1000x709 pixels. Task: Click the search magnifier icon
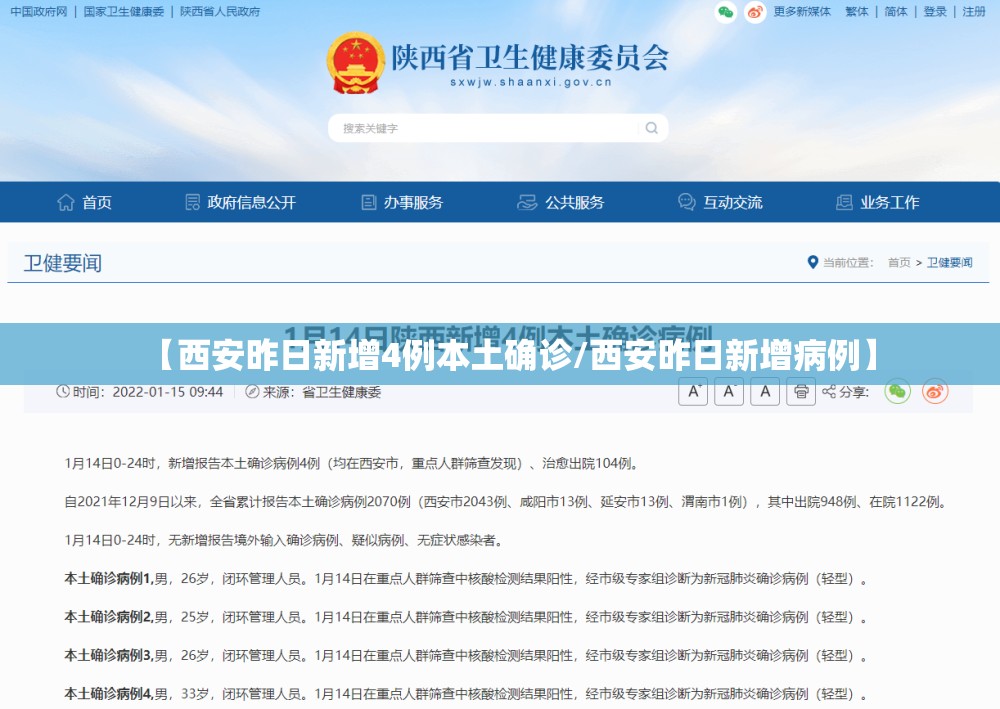point(651,128)
